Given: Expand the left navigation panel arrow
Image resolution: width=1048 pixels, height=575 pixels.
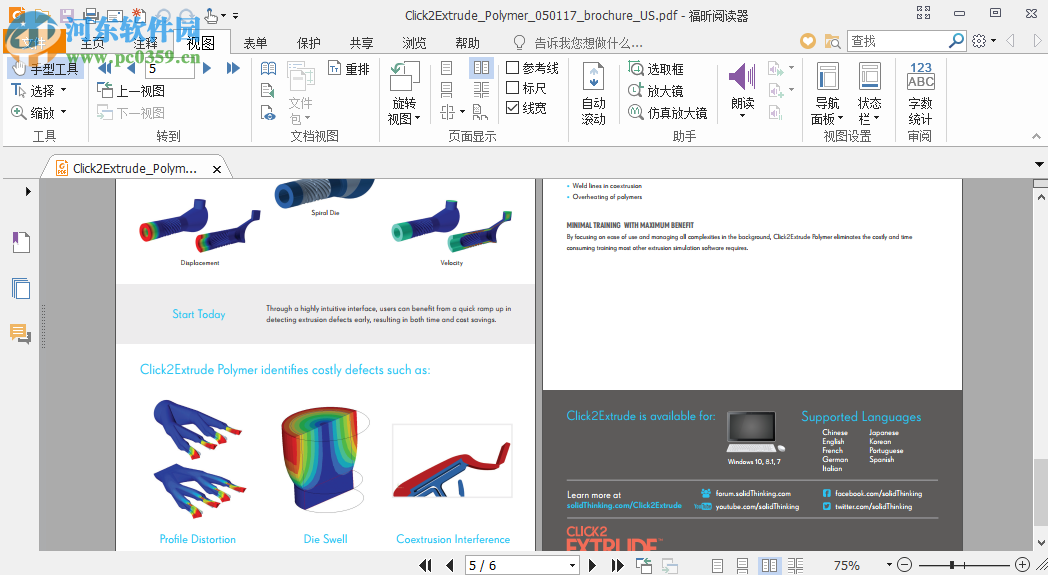Looking at the screenshot, I should tap(27, 191).
